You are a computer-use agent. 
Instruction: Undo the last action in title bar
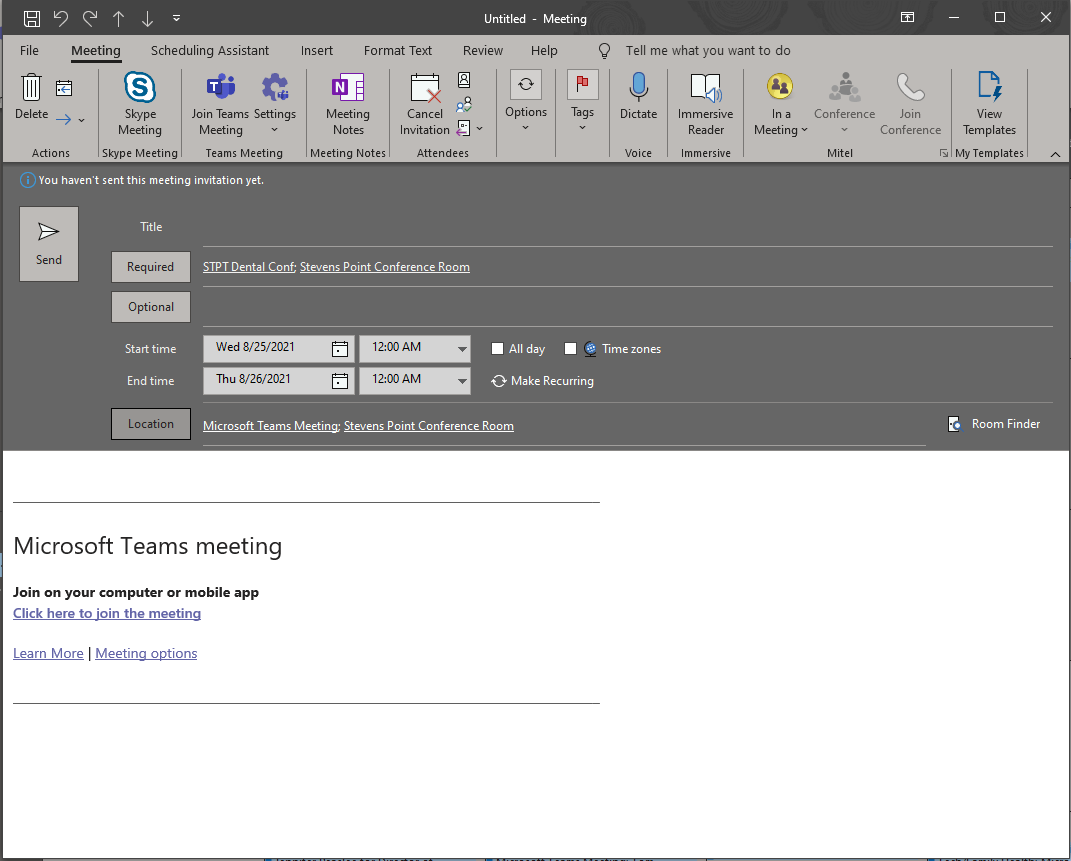click(61, 18)
